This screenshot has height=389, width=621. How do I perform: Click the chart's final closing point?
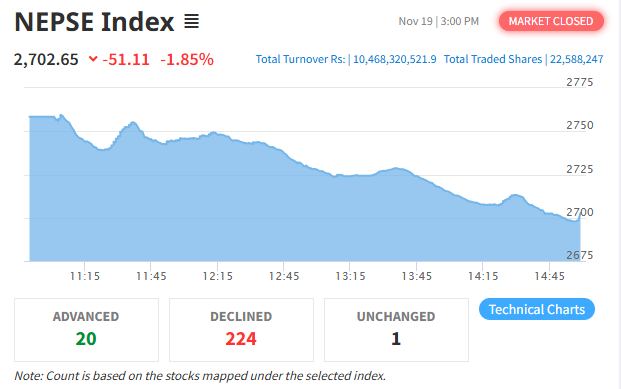(x=580, y=213)
